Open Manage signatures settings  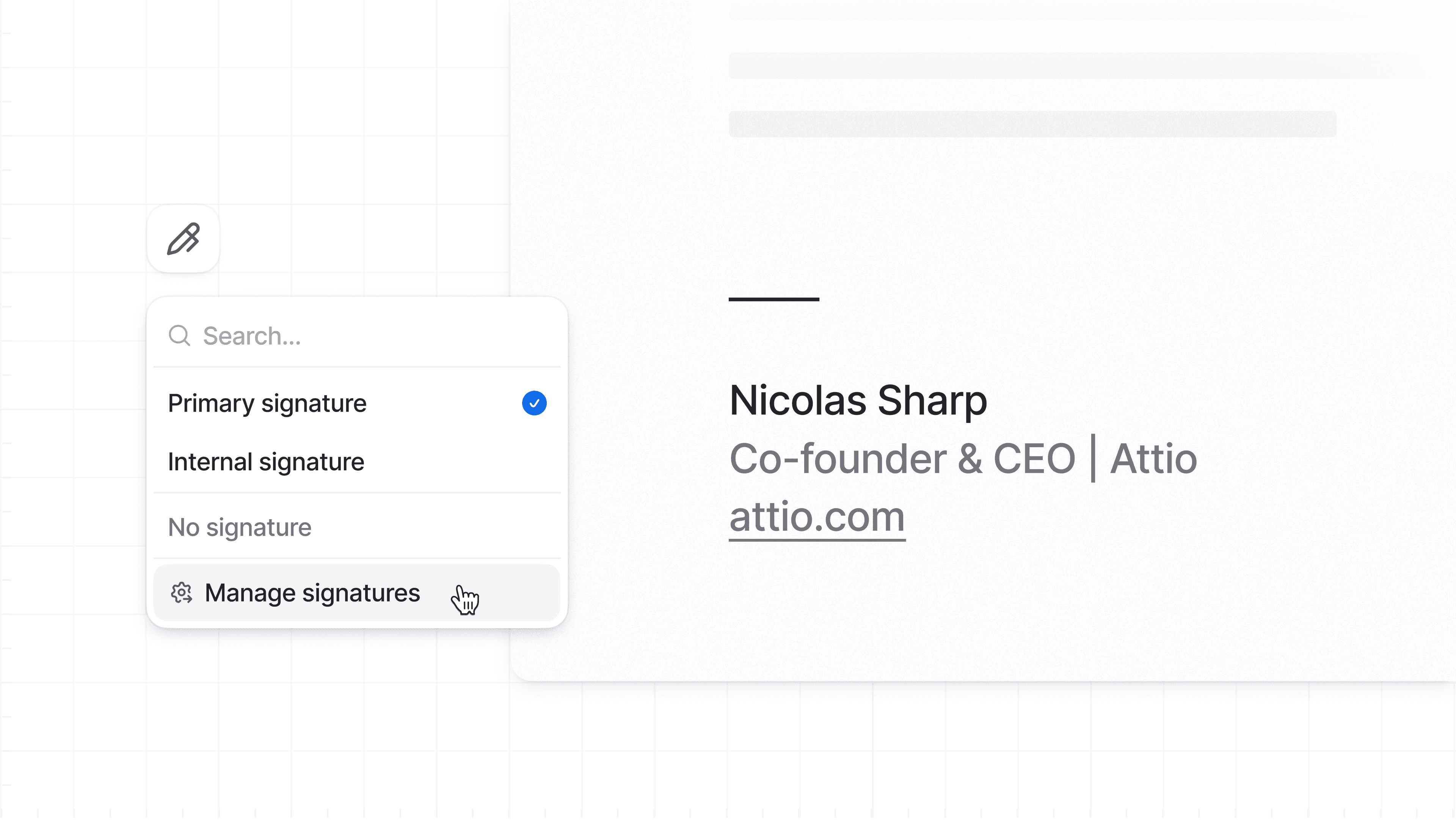(312, 593)
